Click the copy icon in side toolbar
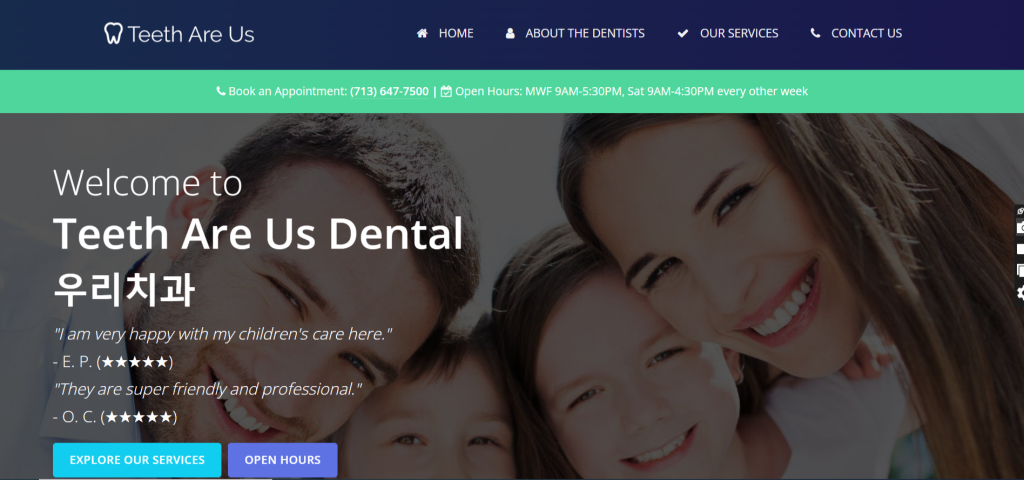Screen dimensions: 1024x480 tap(1020, 270)
